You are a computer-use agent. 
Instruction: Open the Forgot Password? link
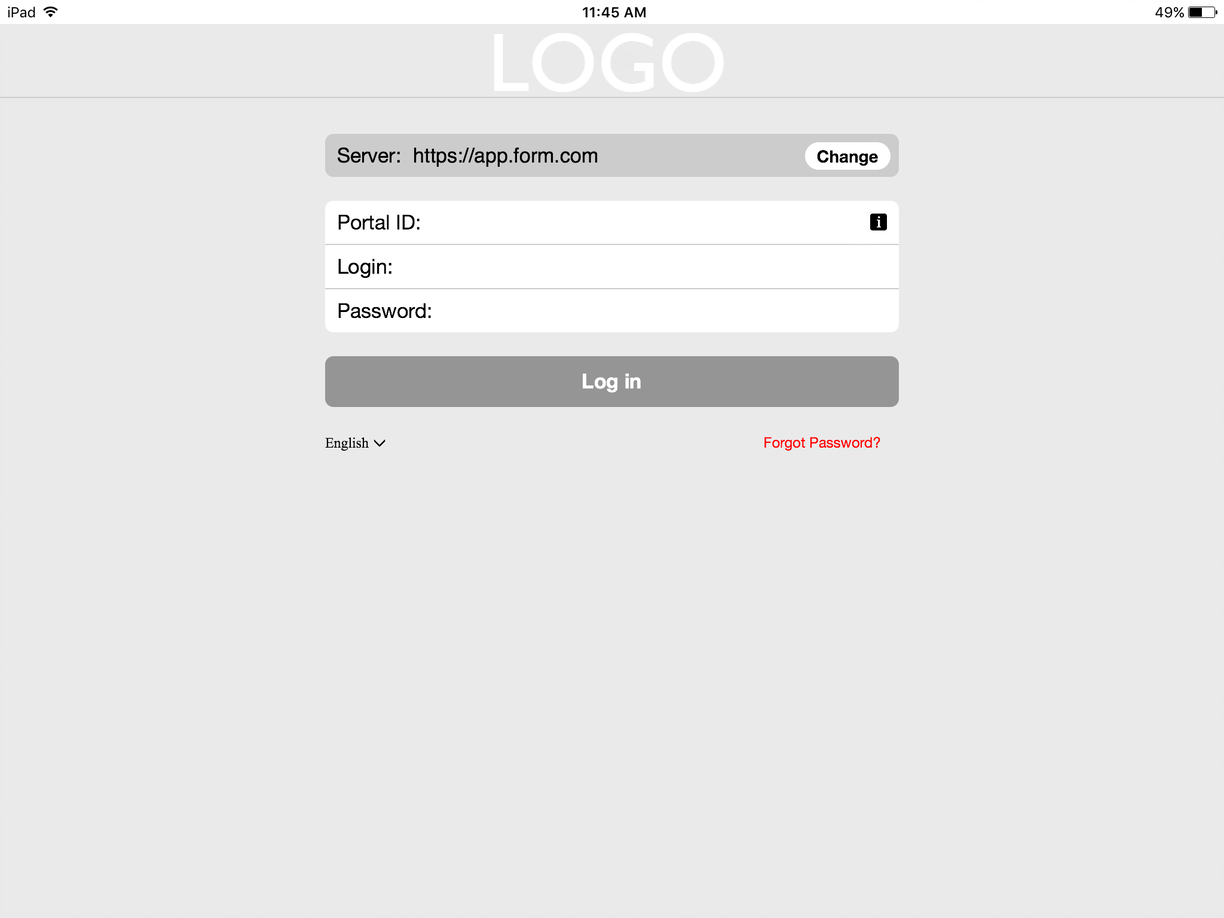pos(822,442)
